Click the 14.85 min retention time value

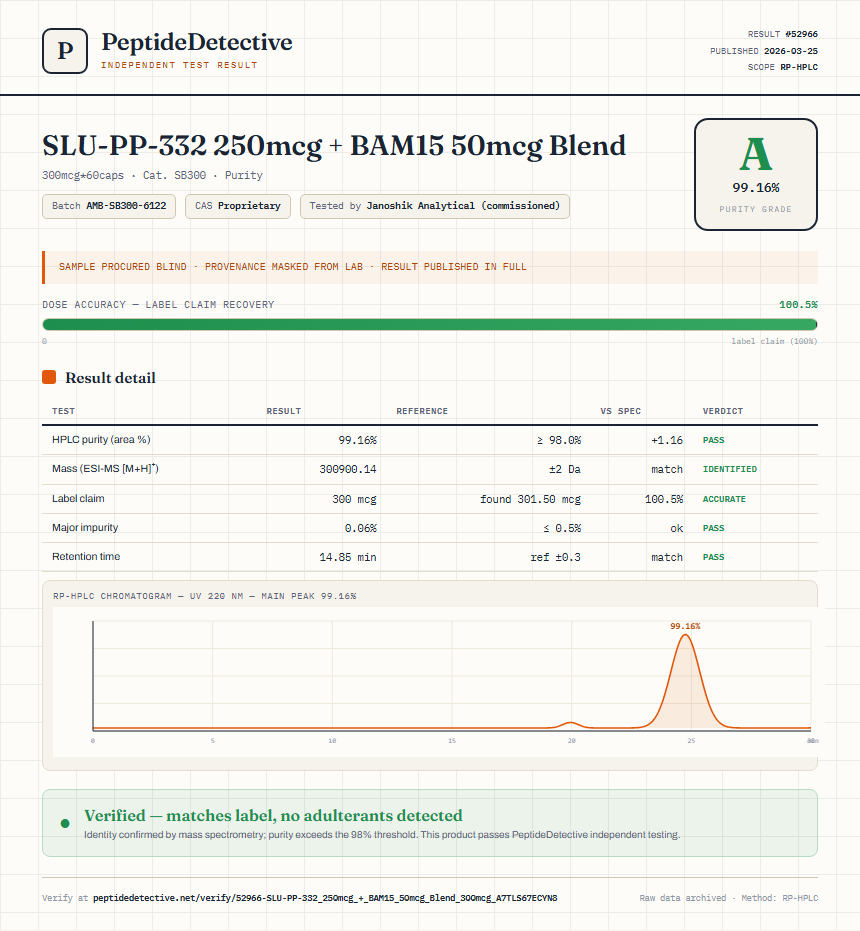click(x=348, y=557)
